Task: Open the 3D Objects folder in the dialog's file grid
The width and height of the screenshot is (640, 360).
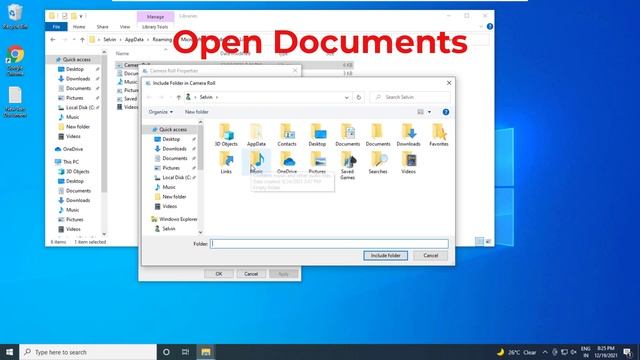Action: (226, 135)
